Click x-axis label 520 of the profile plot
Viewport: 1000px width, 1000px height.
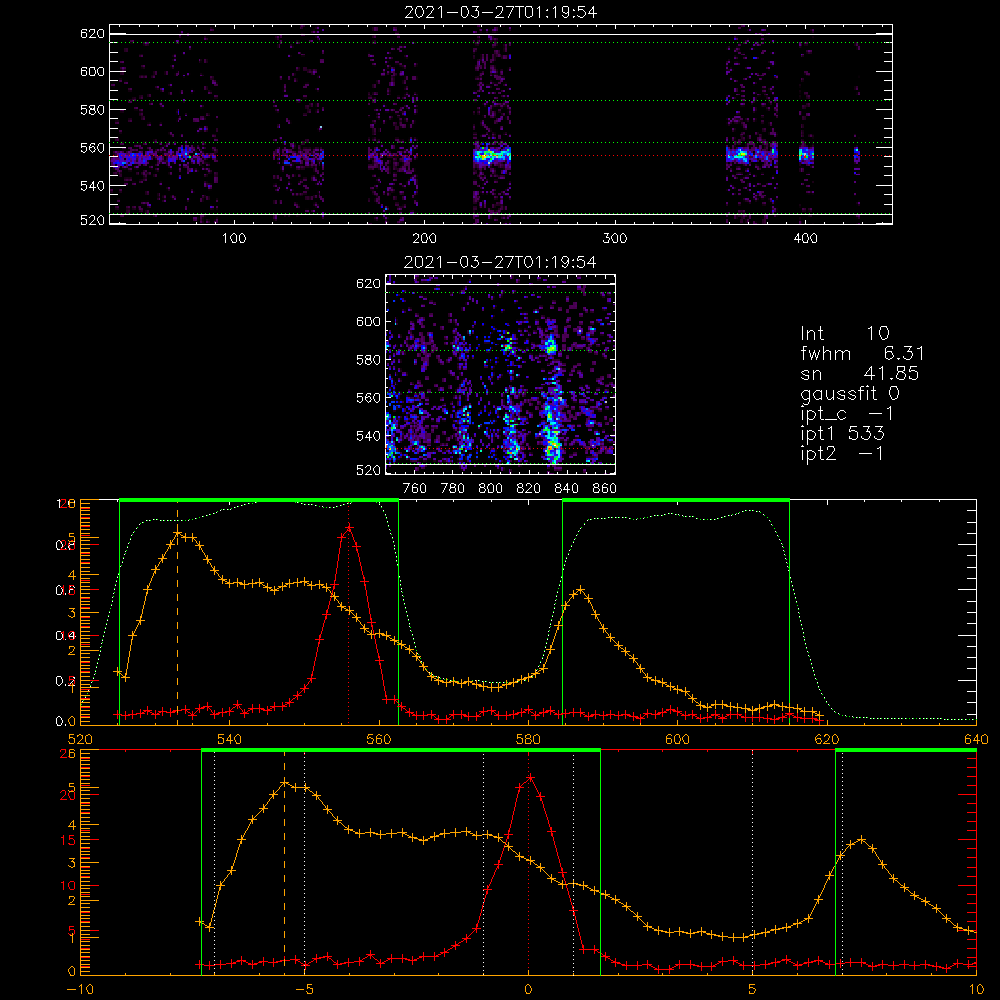click(80, 740)
